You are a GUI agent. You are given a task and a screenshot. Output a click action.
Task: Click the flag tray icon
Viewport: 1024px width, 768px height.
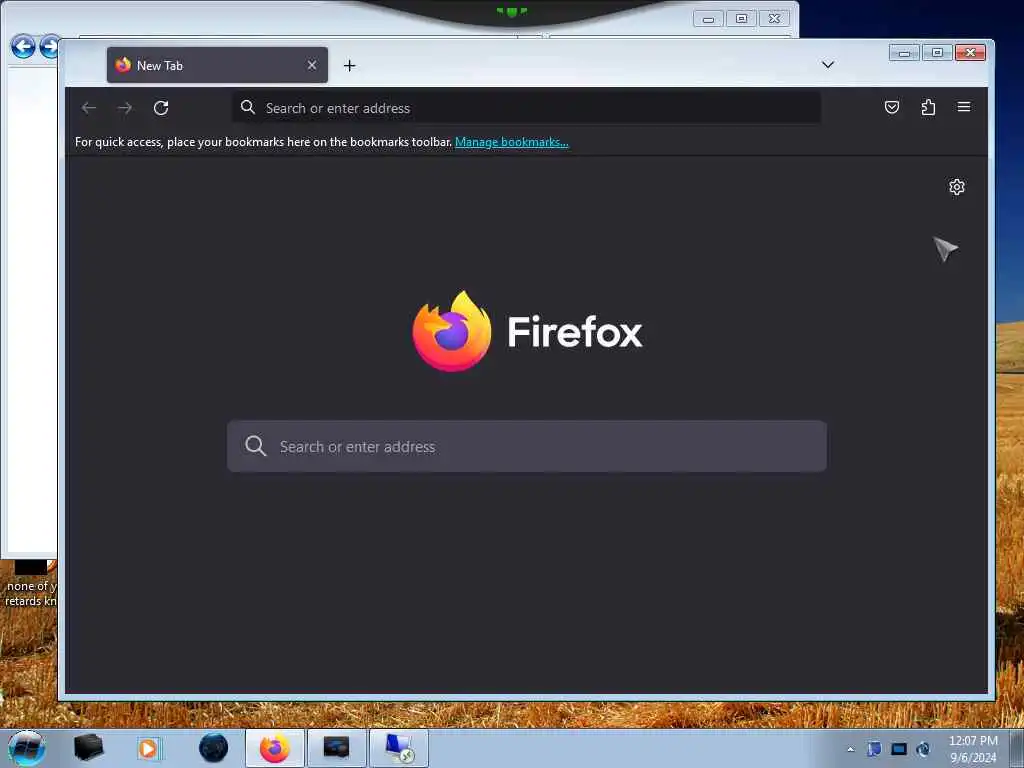874,749
